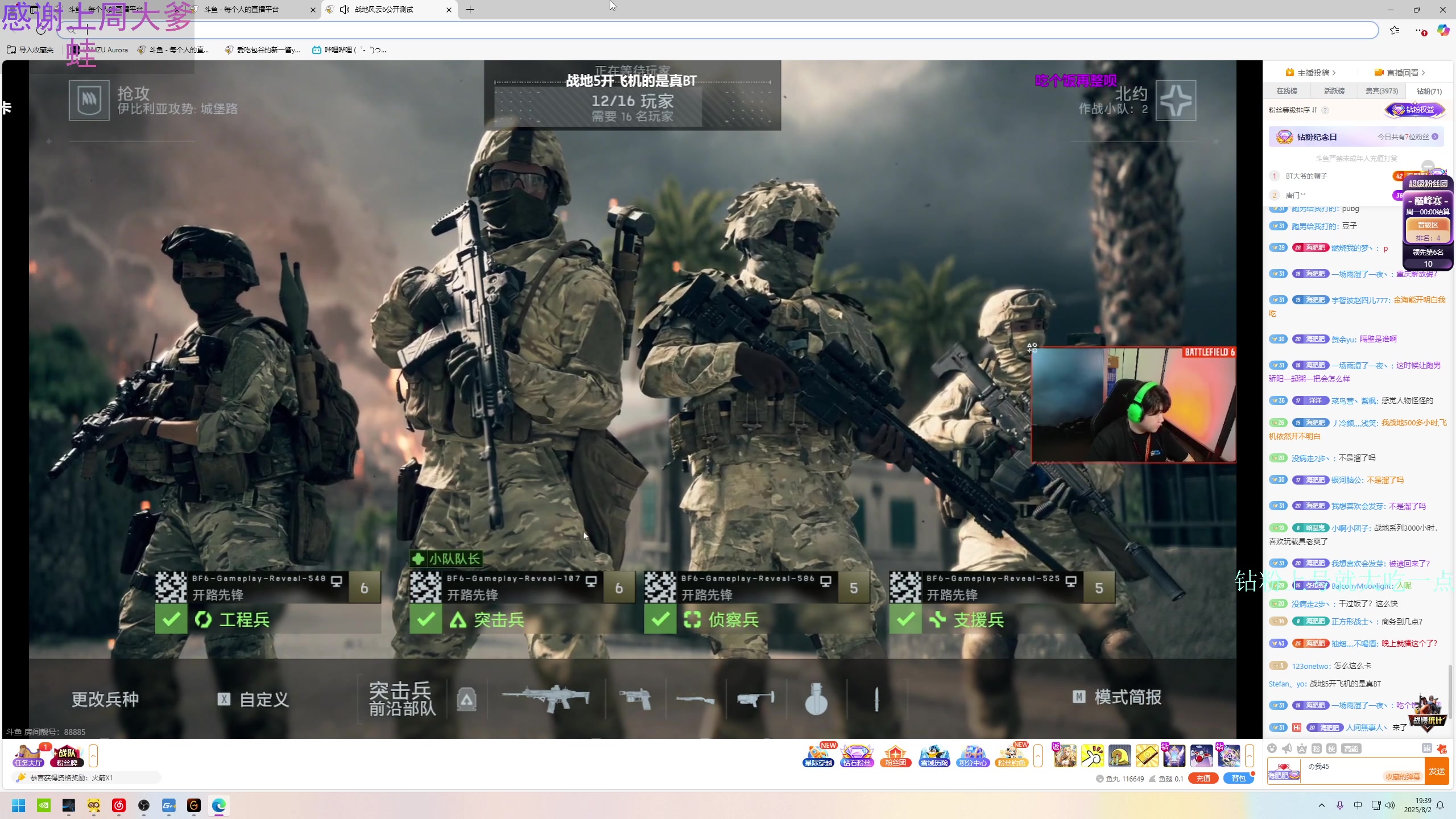Open the Windows Start menu
Screen dimensions: 1456x819
[19, 805]
